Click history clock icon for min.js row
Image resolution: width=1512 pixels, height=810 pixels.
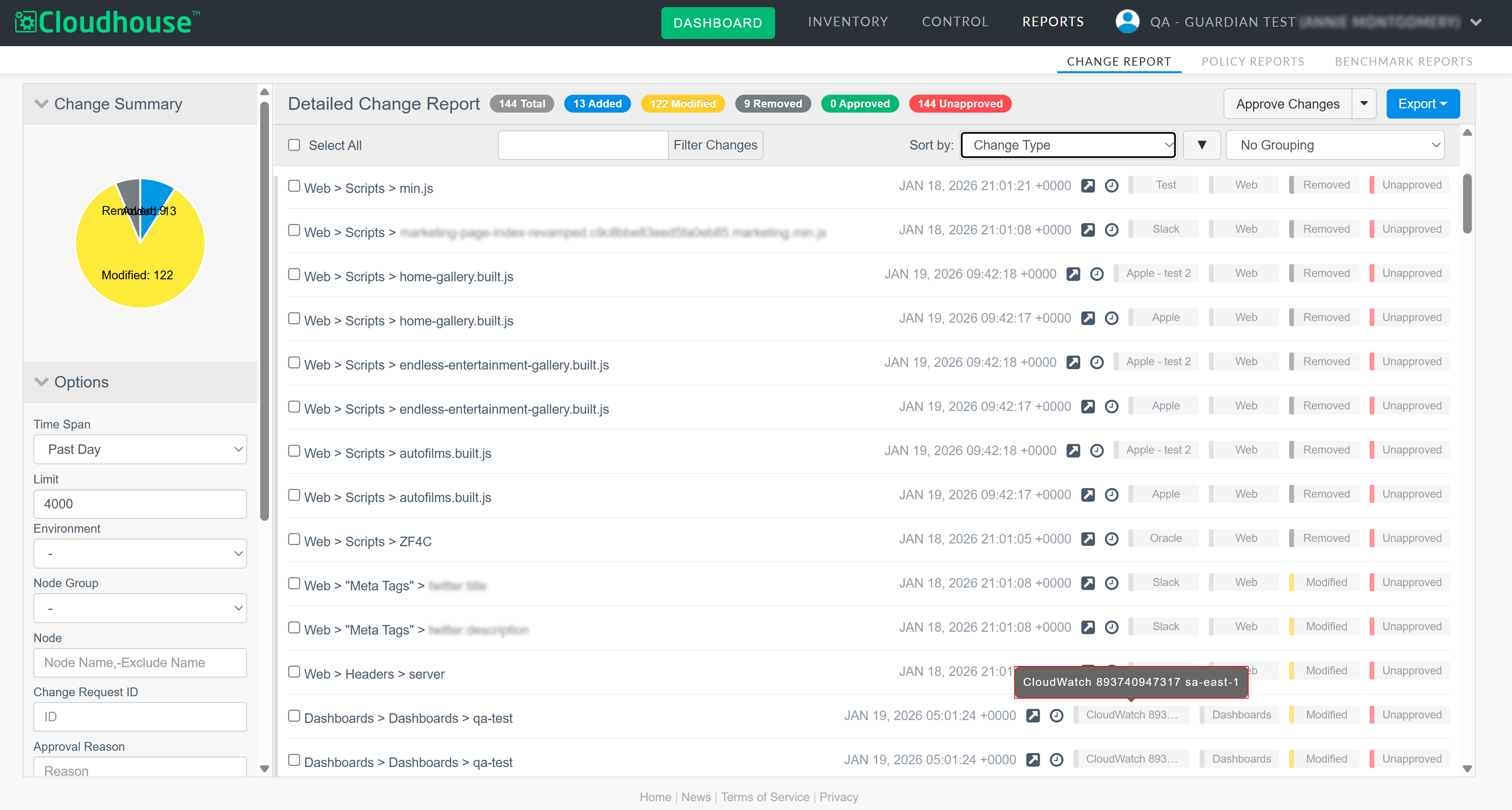tap(1111, 185)
